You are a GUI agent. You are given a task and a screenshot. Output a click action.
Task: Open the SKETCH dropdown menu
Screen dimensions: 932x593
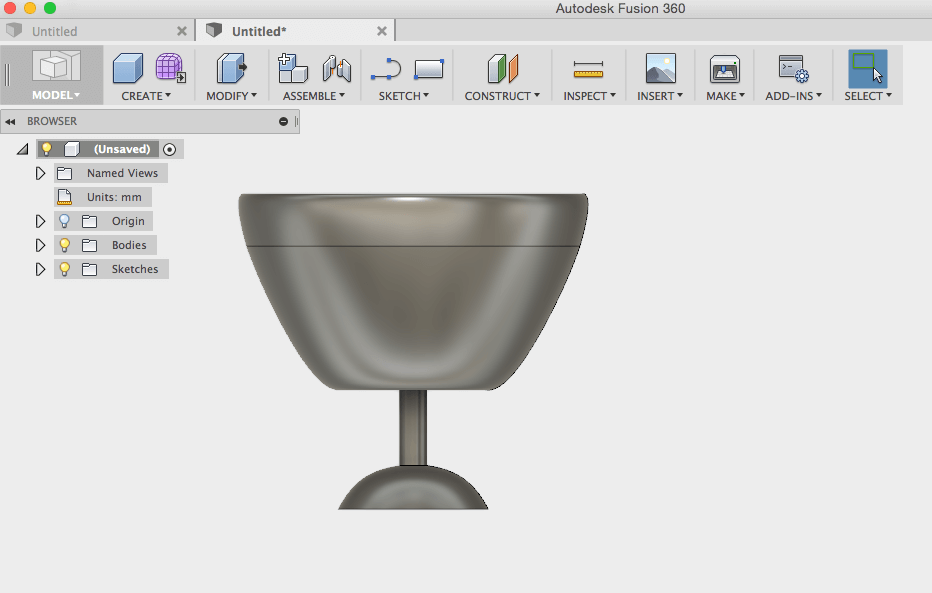(404, 96)
